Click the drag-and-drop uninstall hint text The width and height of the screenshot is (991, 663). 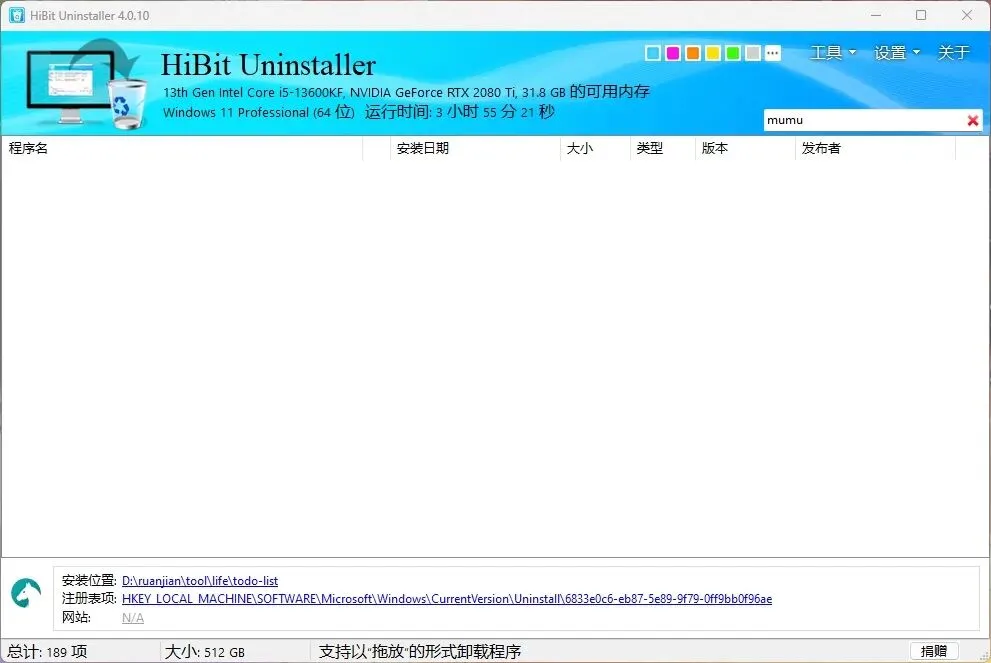point(420,652)
